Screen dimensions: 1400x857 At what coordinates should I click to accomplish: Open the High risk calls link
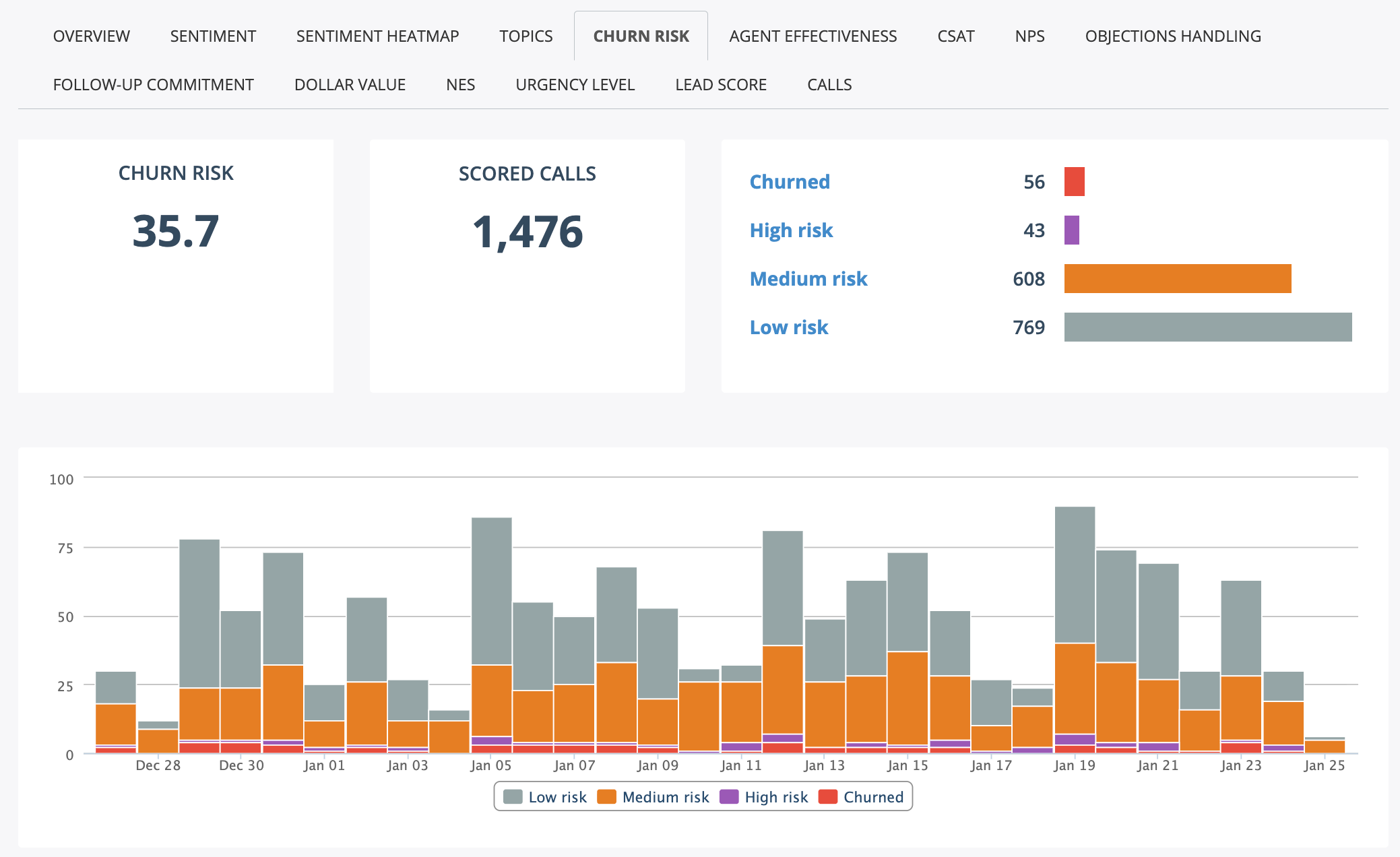tap(792, 230)
